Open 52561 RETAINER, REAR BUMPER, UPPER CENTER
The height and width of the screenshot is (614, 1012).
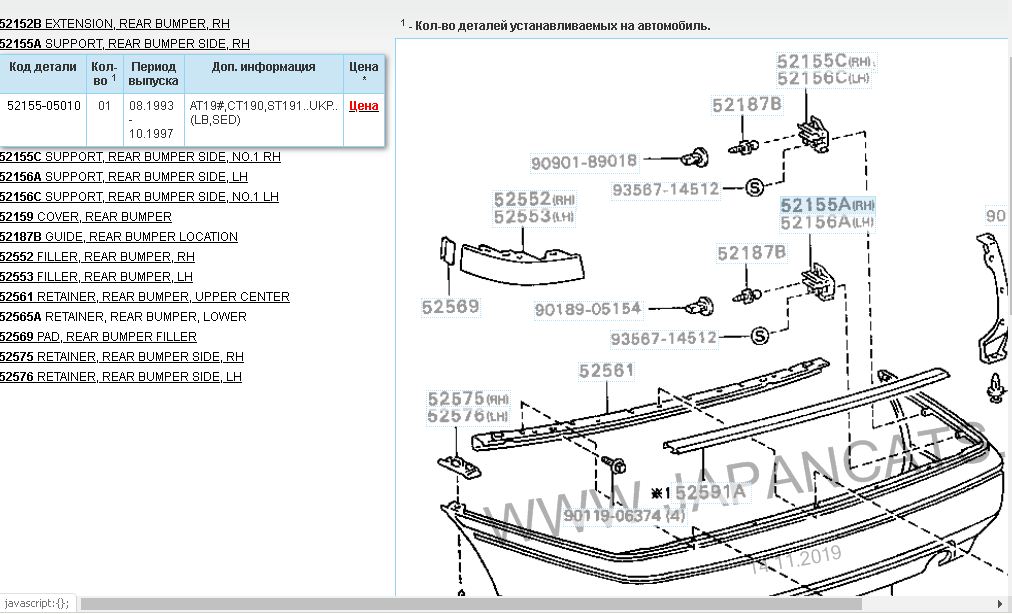pyautogui.click(x=145, y=297)
